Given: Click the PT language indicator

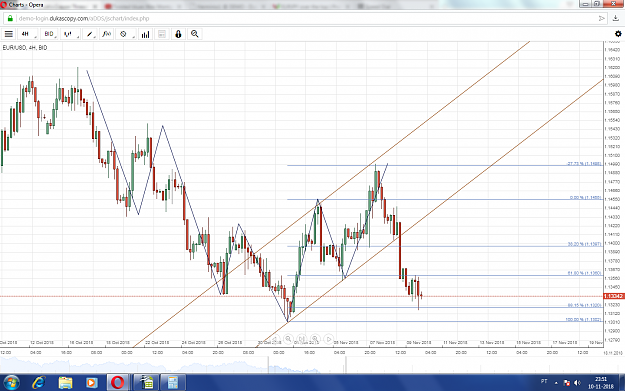Looking at the screenshot, I should [544, 381].
